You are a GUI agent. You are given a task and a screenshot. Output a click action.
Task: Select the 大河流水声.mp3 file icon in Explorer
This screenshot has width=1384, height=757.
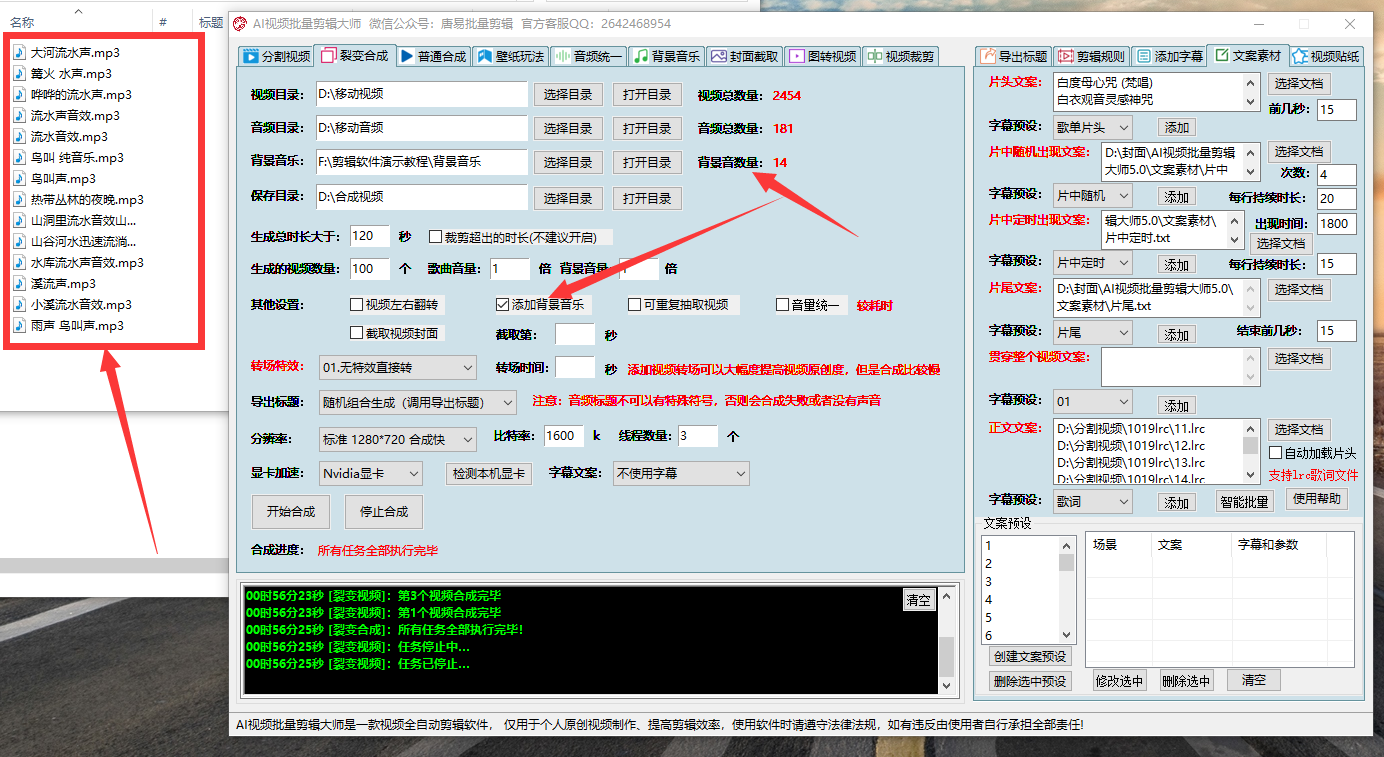coord(19,53)
